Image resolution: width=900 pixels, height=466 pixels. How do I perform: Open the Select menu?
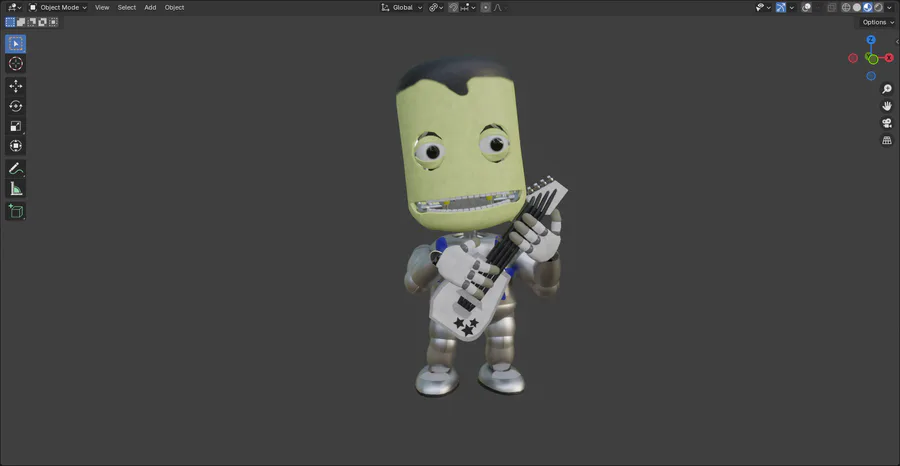(127, 7)
